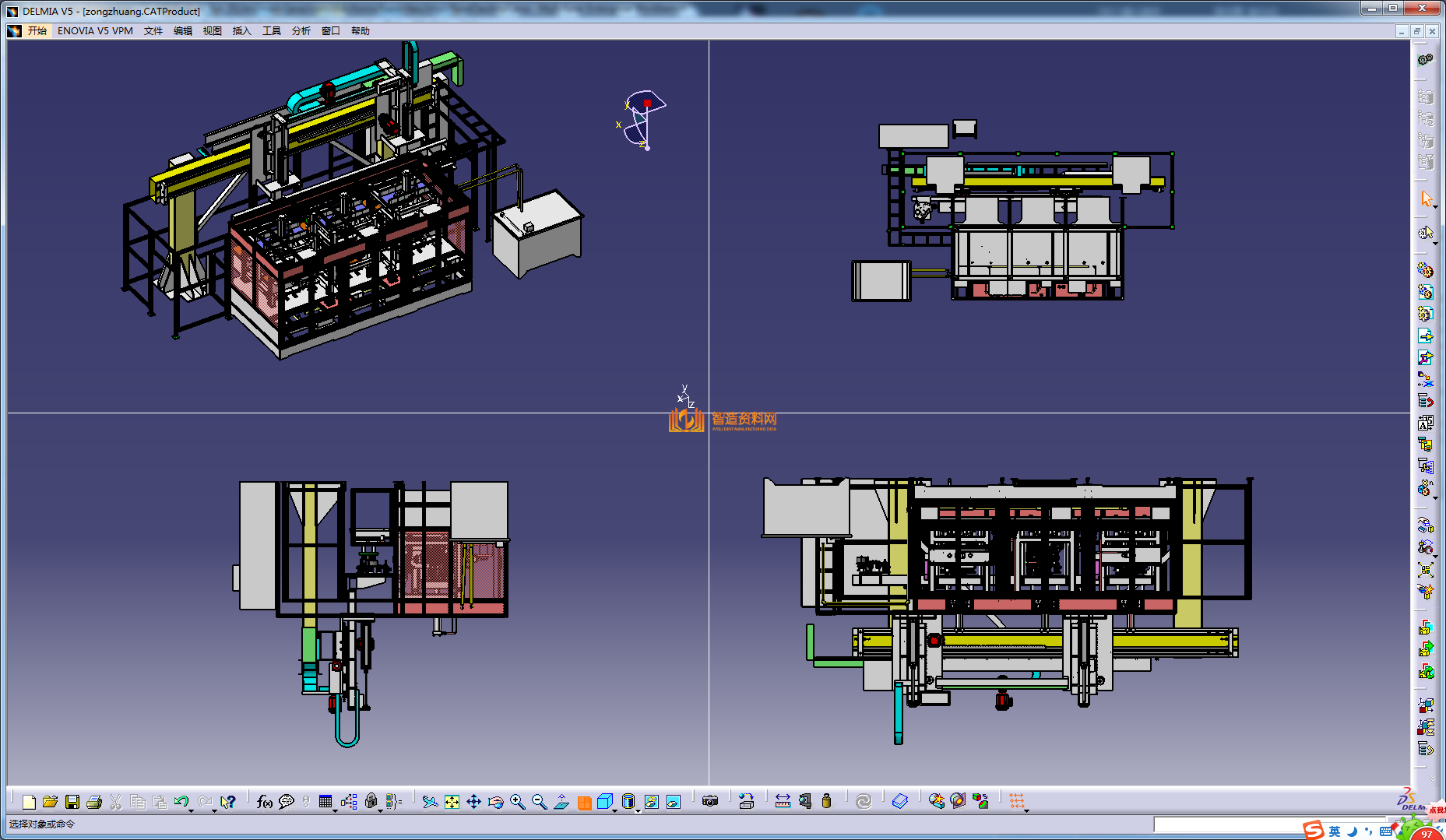1446x840 pixels.
Task: Expand the Undo history dropdown arrow
Action: 191,810
